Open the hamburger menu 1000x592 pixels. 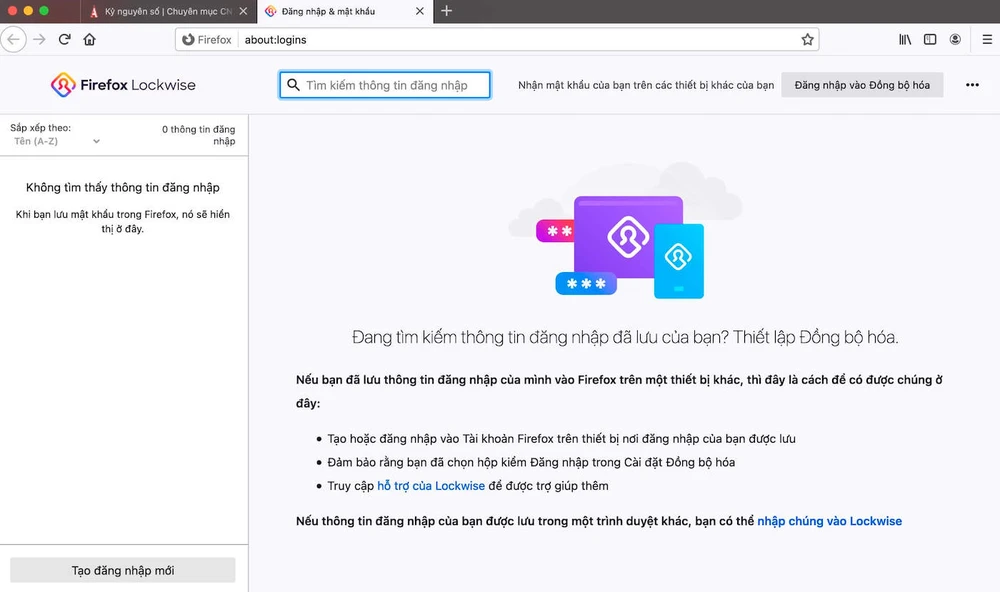(988, 39)
